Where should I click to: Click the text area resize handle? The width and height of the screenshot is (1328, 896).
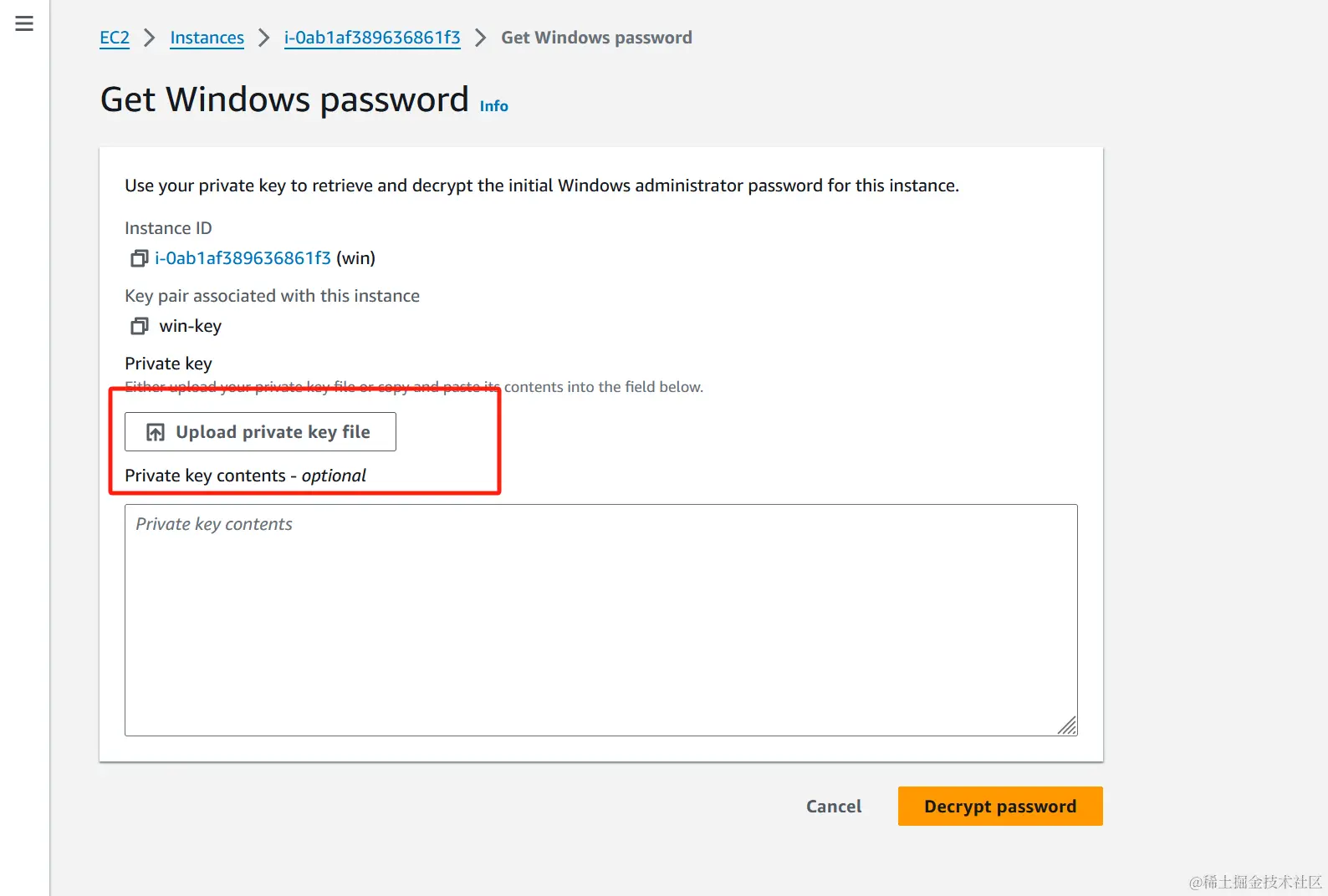click(x=1067, y=725)
